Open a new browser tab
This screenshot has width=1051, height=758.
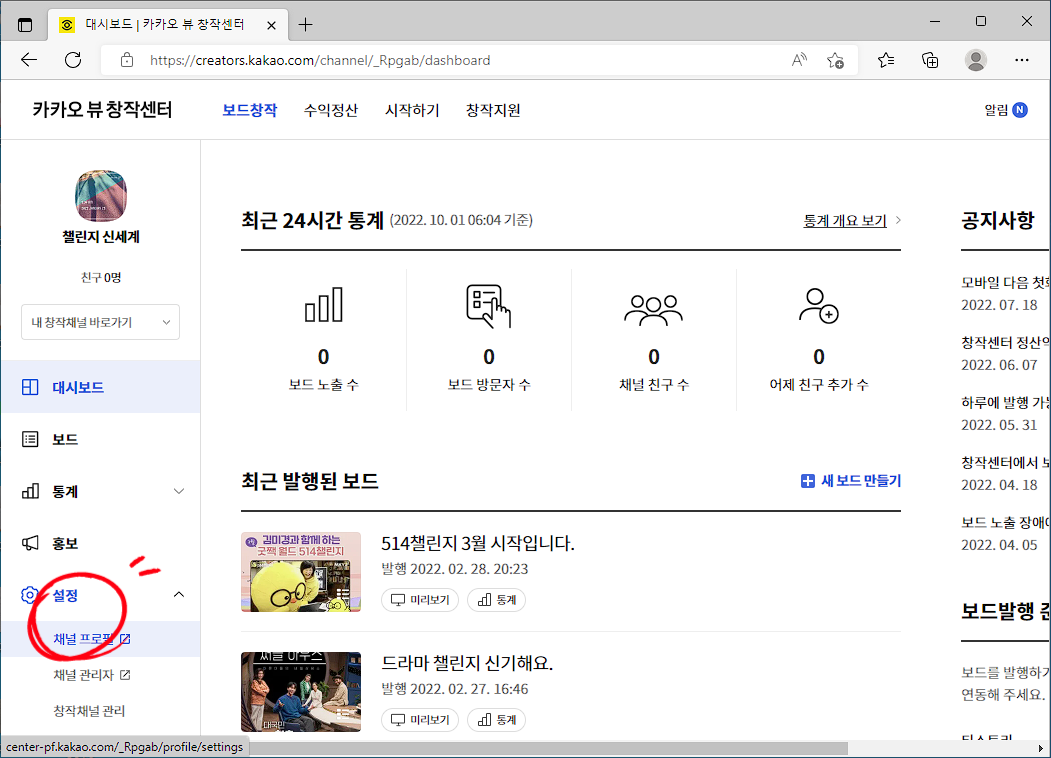point(306,25)
